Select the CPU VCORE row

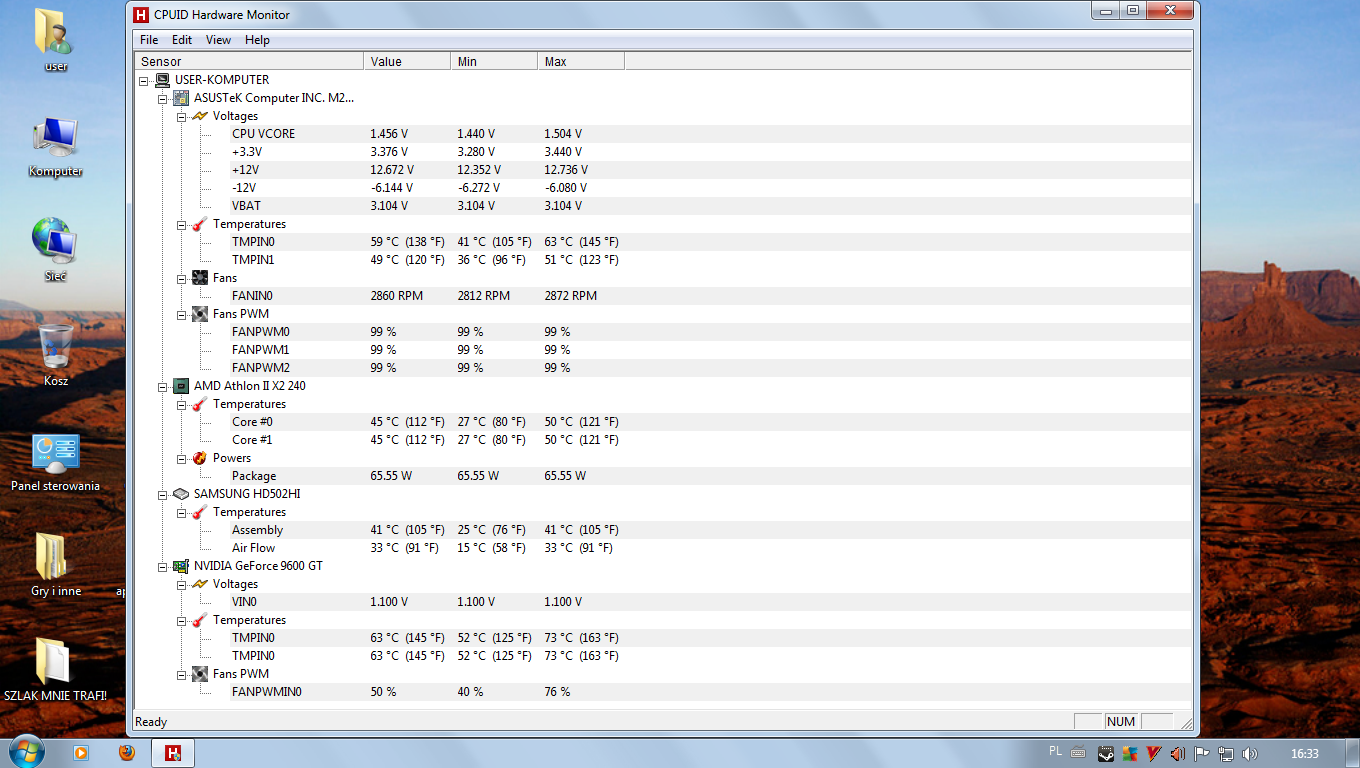click(x=710, y=134)
